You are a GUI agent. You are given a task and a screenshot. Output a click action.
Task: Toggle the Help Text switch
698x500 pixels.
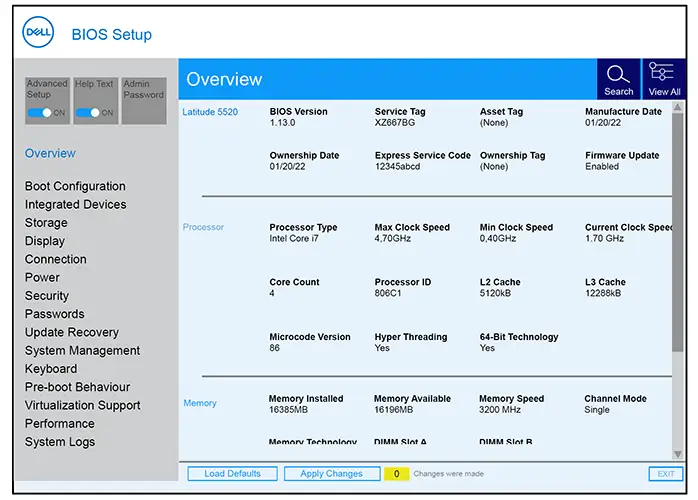click(x=90, y=113)
